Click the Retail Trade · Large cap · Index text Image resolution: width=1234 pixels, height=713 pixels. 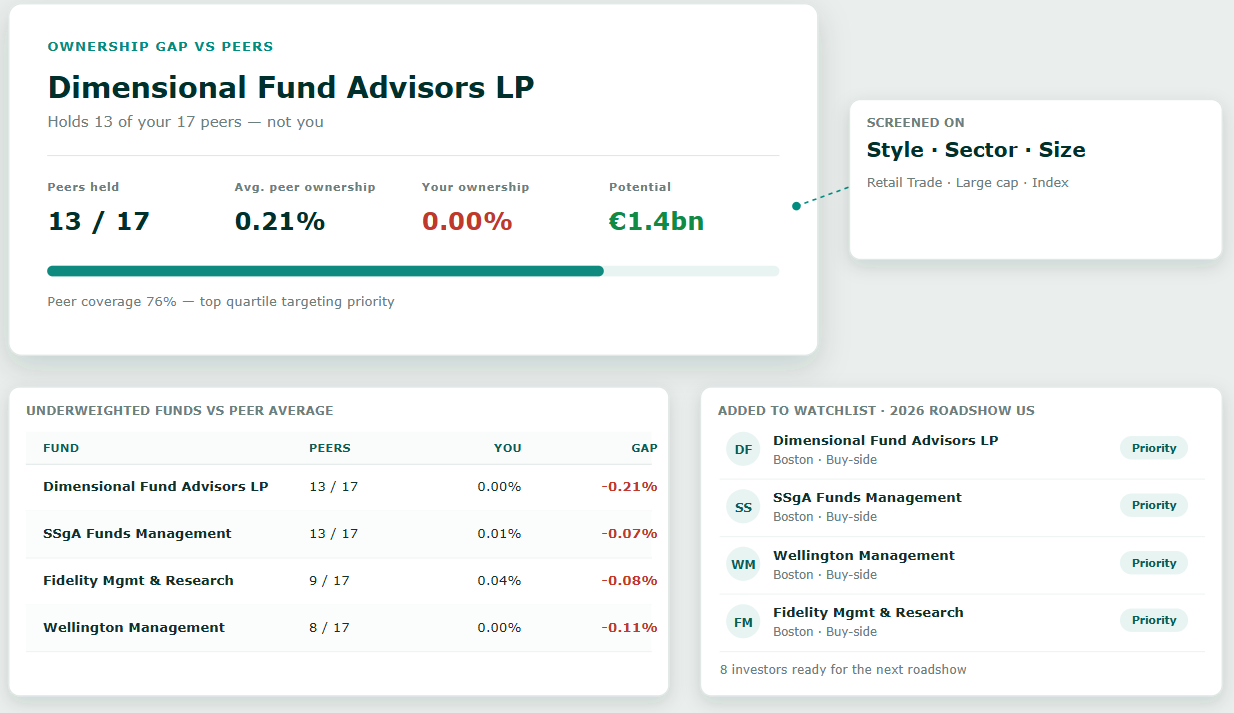tap(968, 183)
